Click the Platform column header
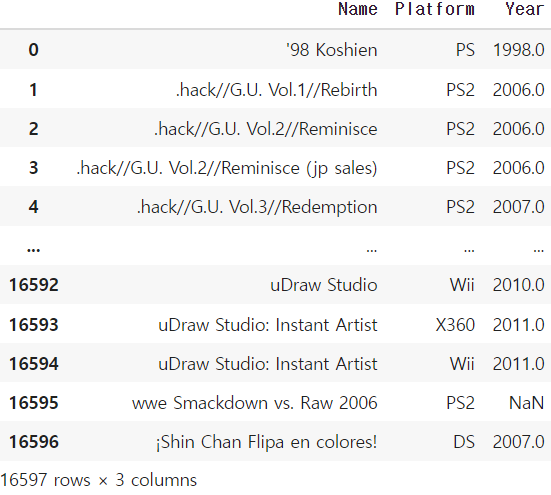551x495 pixels. point(435,9)
